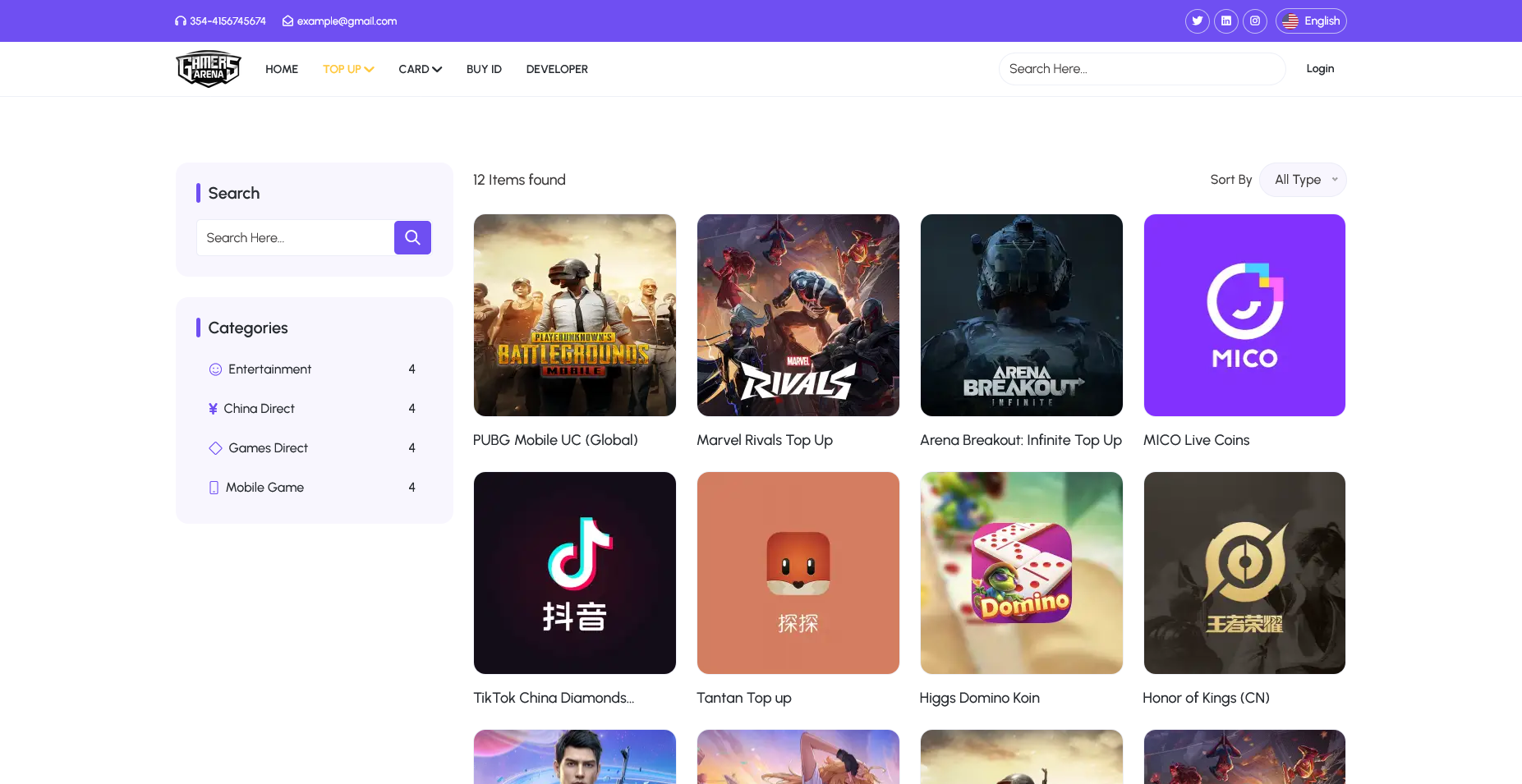1522x784 pixels.
Task: Click the Tantan Top up title
Action: click(744, 698)
